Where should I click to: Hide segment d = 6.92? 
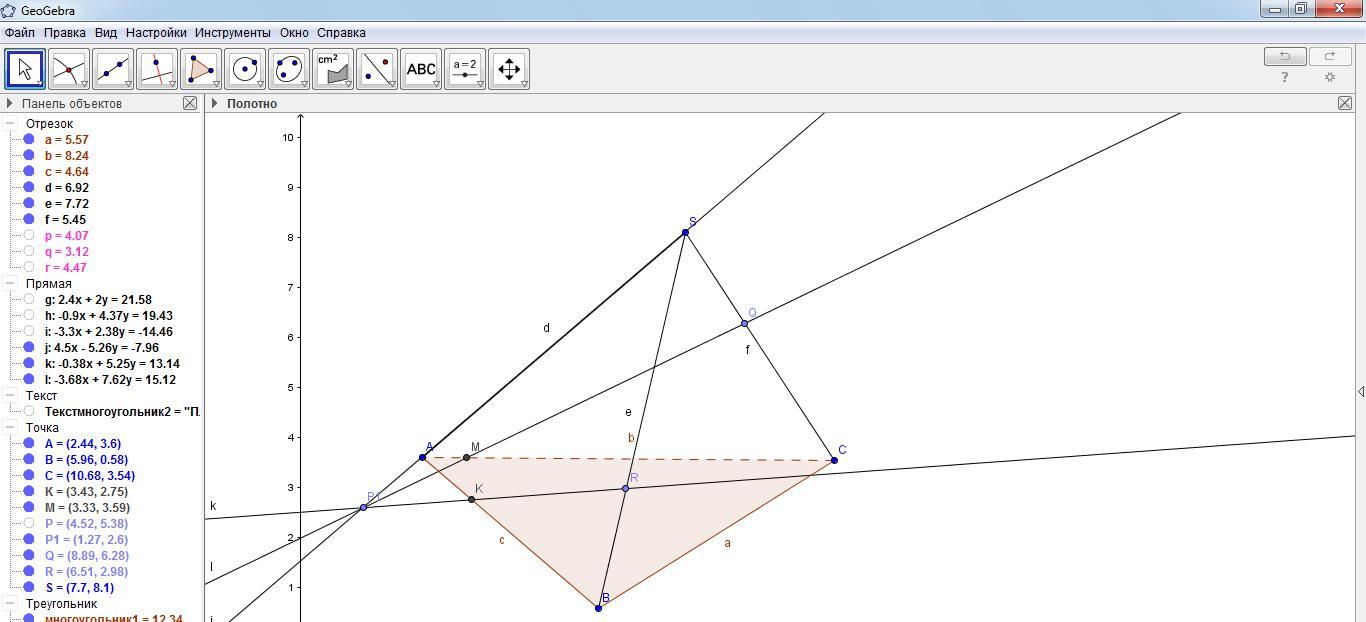29,188
